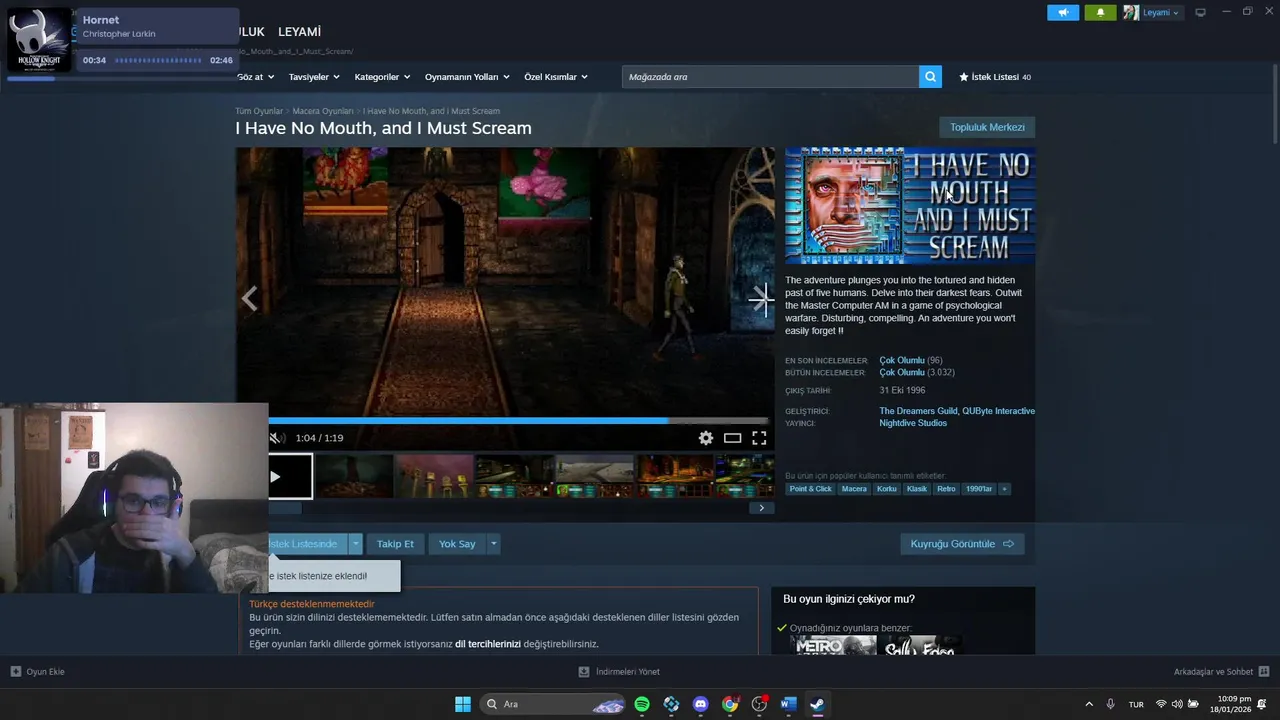Open the green notifications bell
Viewport: 1280px width, 720px height.
(x=1100, y=12)
